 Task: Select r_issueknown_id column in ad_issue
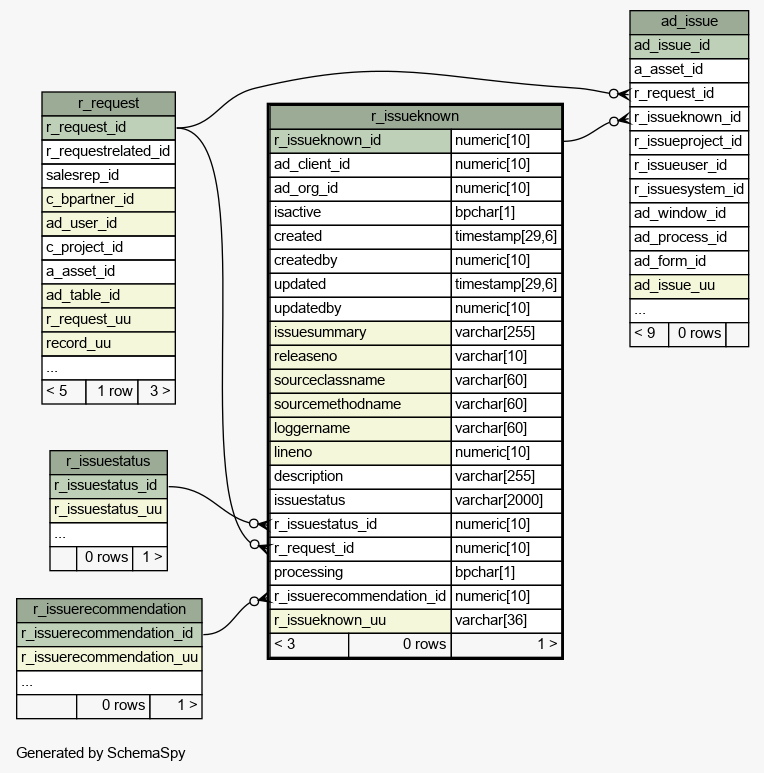coord(689,118)
